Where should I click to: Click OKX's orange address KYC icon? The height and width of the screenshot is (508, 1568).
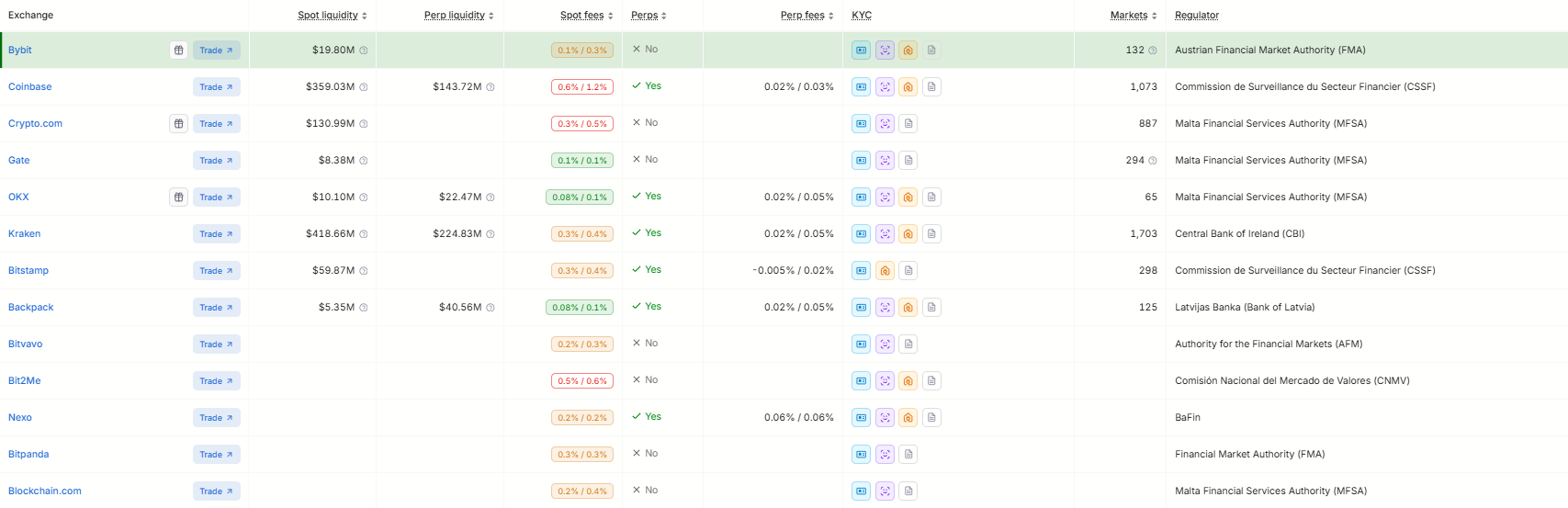coord(908,197)
